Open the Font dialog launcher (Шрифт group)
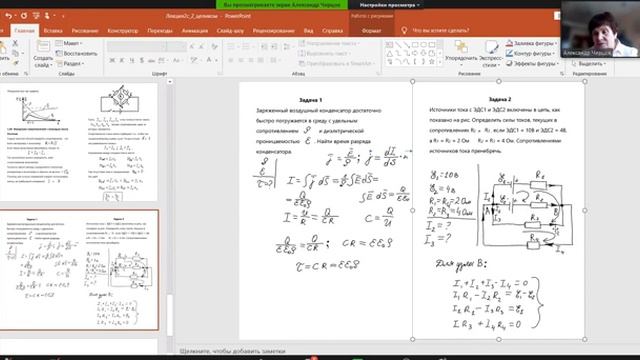The height and width of the screenshot is (360, 640). [x=220, y=73]
